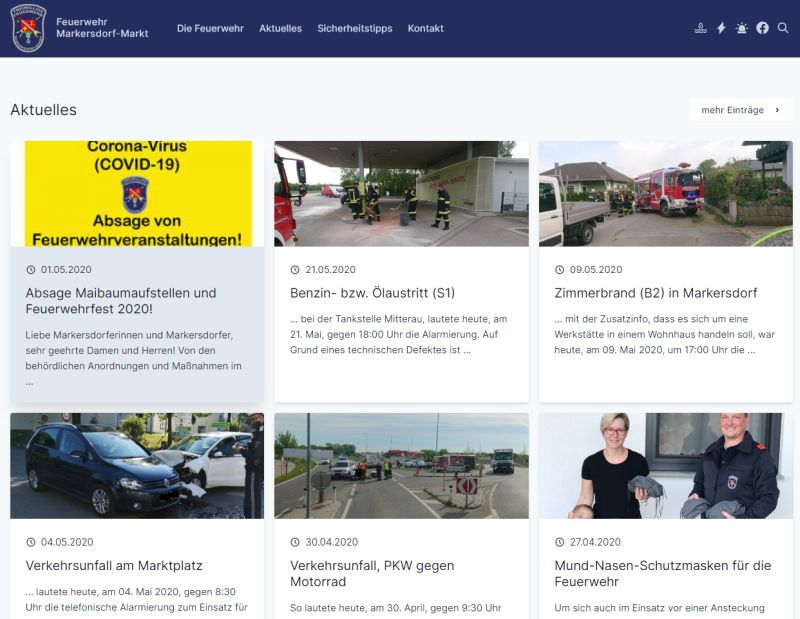
Task: Click clock icon beside 04.05.2020
Action: [x=31, y=542]
